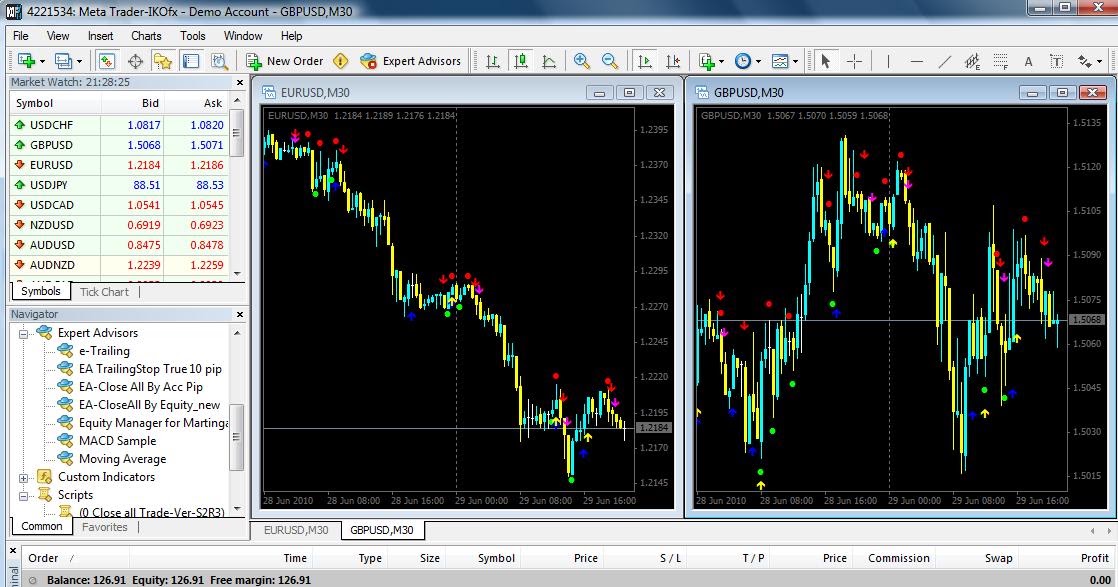Screen dimensions: 1118x587
Task: Open the Charts menu
Action: 146,36
